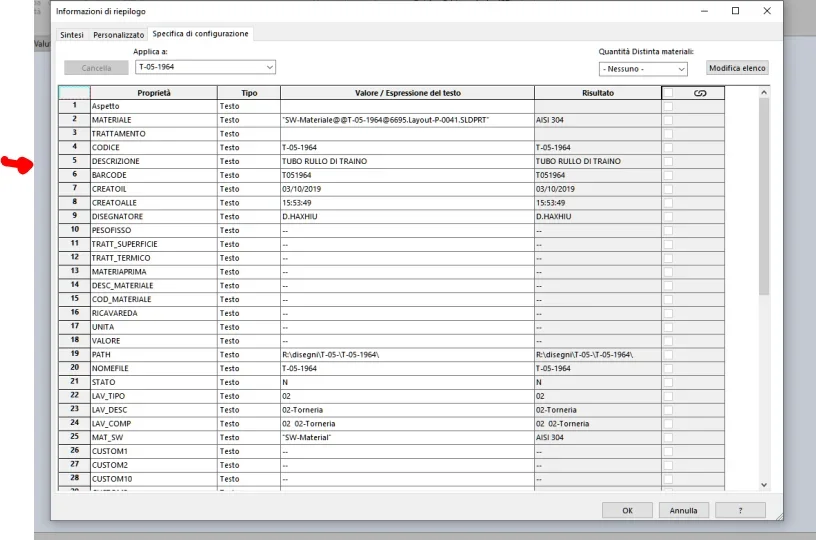Maximize the Informazioni di riepilogo dialog

(x=735, y=11)
